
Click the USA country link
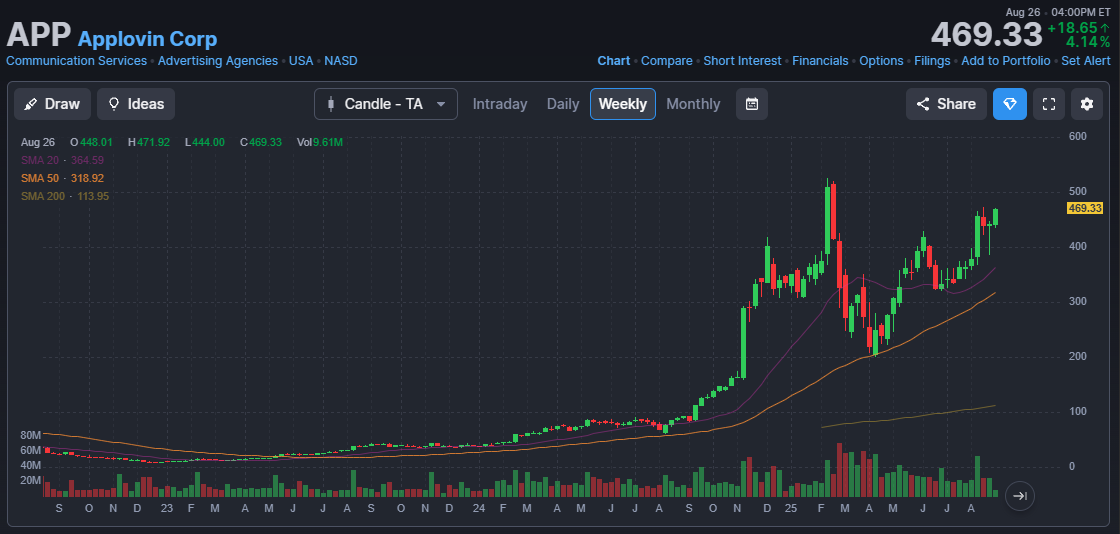301,61
